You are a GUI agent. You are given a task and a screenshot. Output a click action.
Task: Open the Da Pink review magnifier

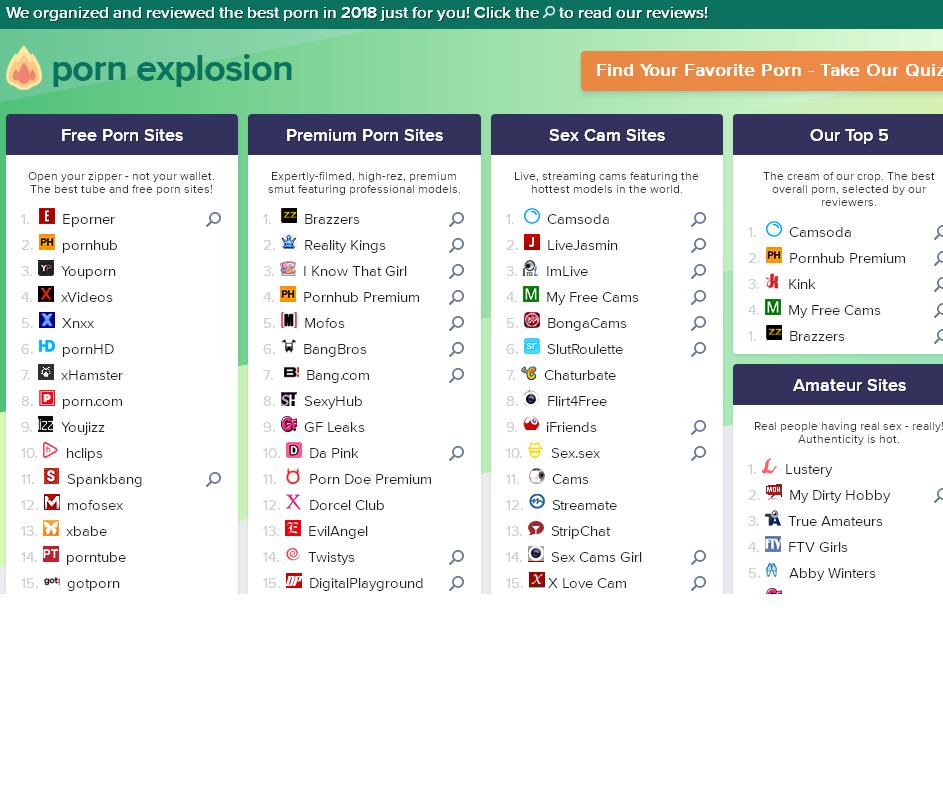coord(456,453)
